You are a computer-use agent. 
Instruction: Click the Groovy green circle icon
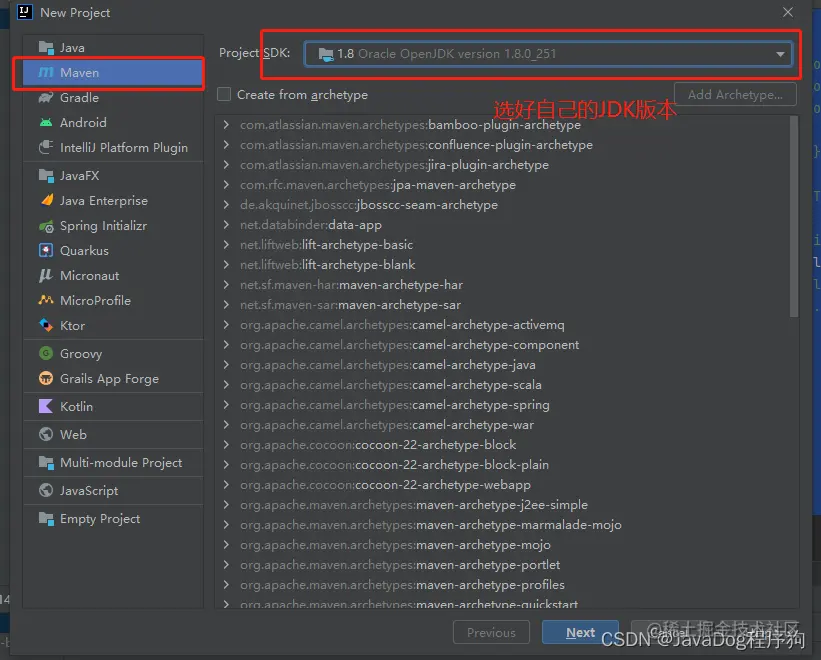click(x=46, y=353)
